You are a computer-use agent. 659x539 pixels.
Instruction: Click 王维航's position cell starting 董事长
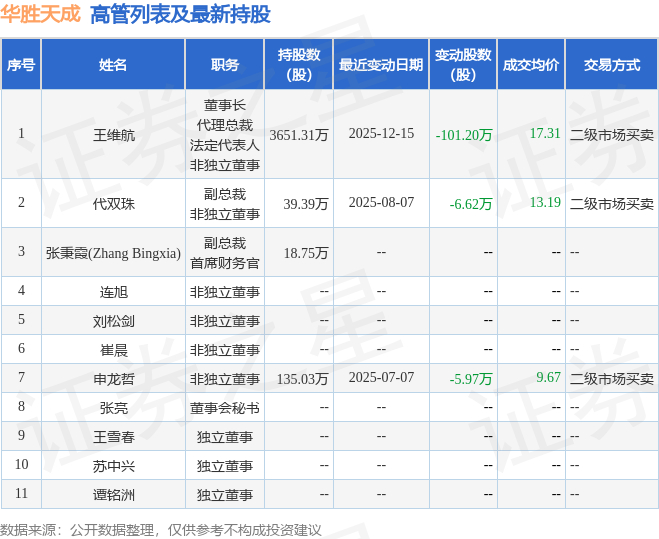225,135
